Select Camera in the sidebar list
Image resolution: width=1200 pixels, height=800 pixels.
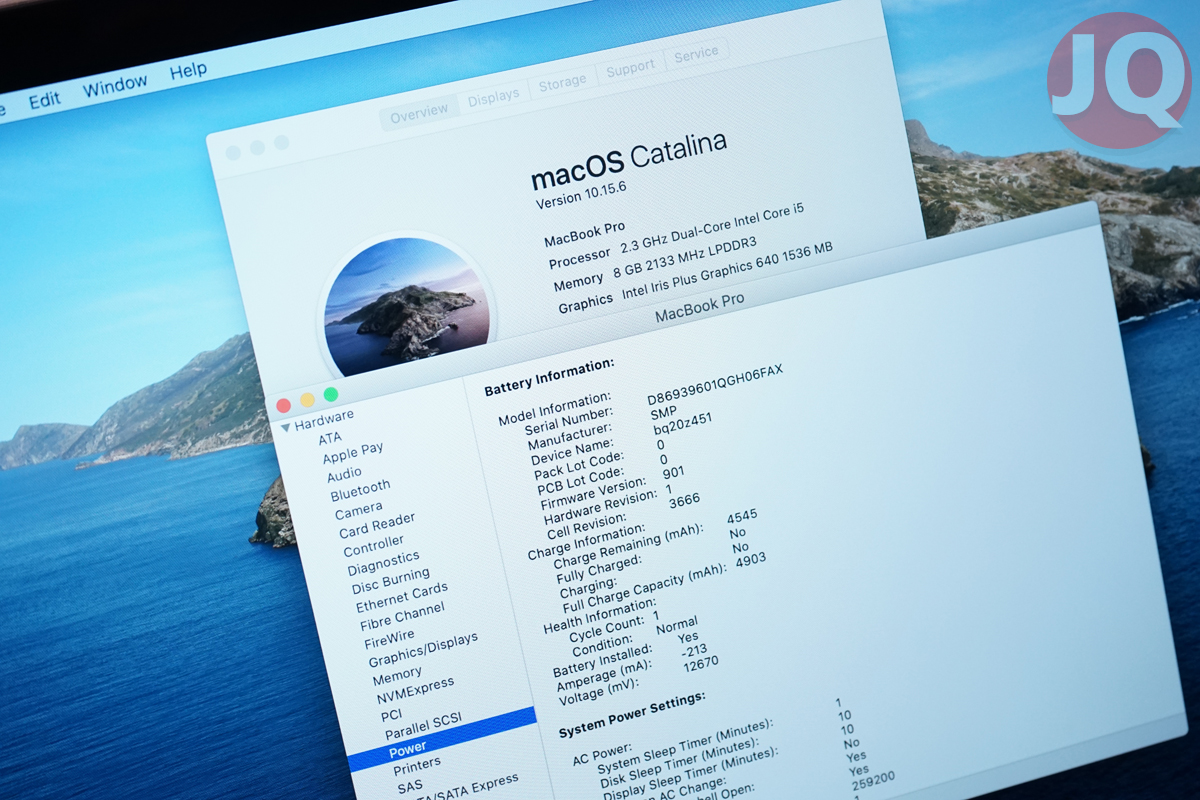tap(359, 511)
